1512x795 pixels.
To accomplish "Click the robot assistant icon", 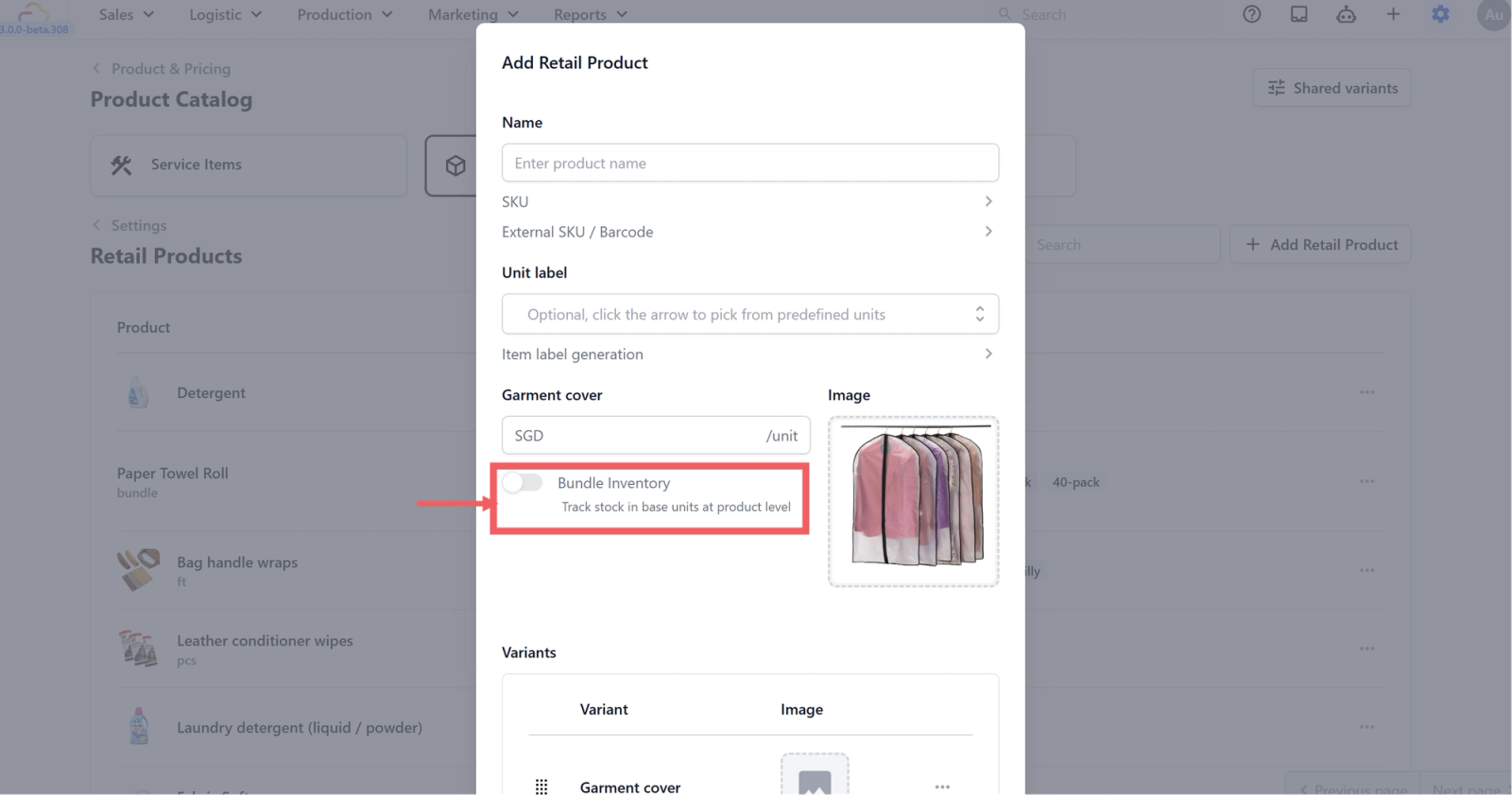I will pos(1346,14).
